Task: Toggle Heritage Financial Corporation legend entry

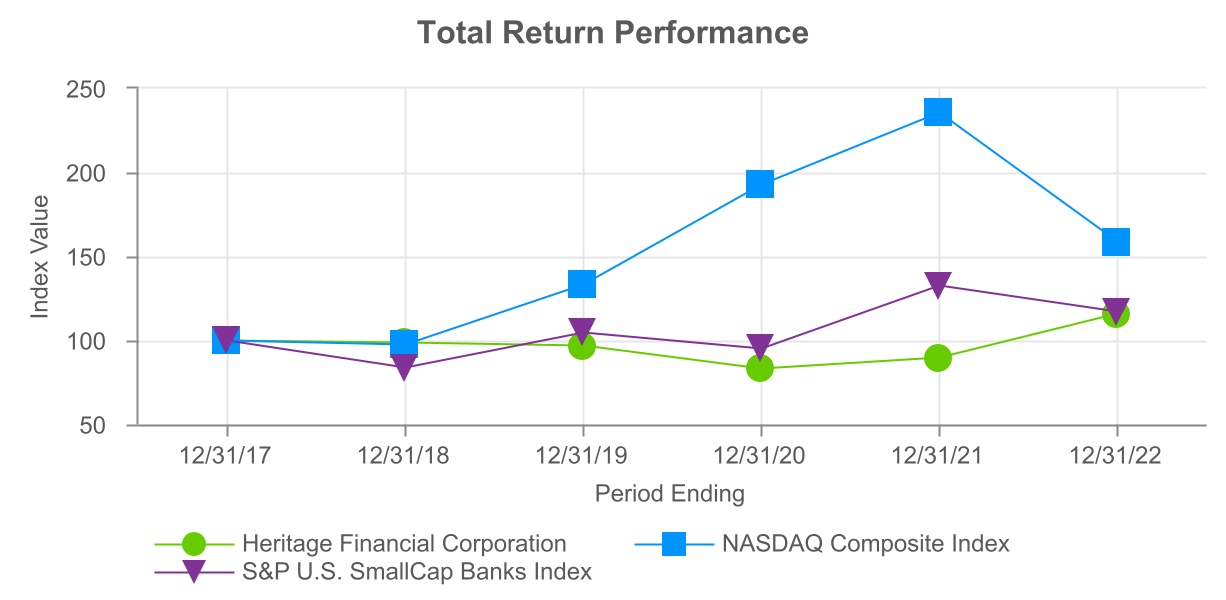Action: click(x=404, y=544)
